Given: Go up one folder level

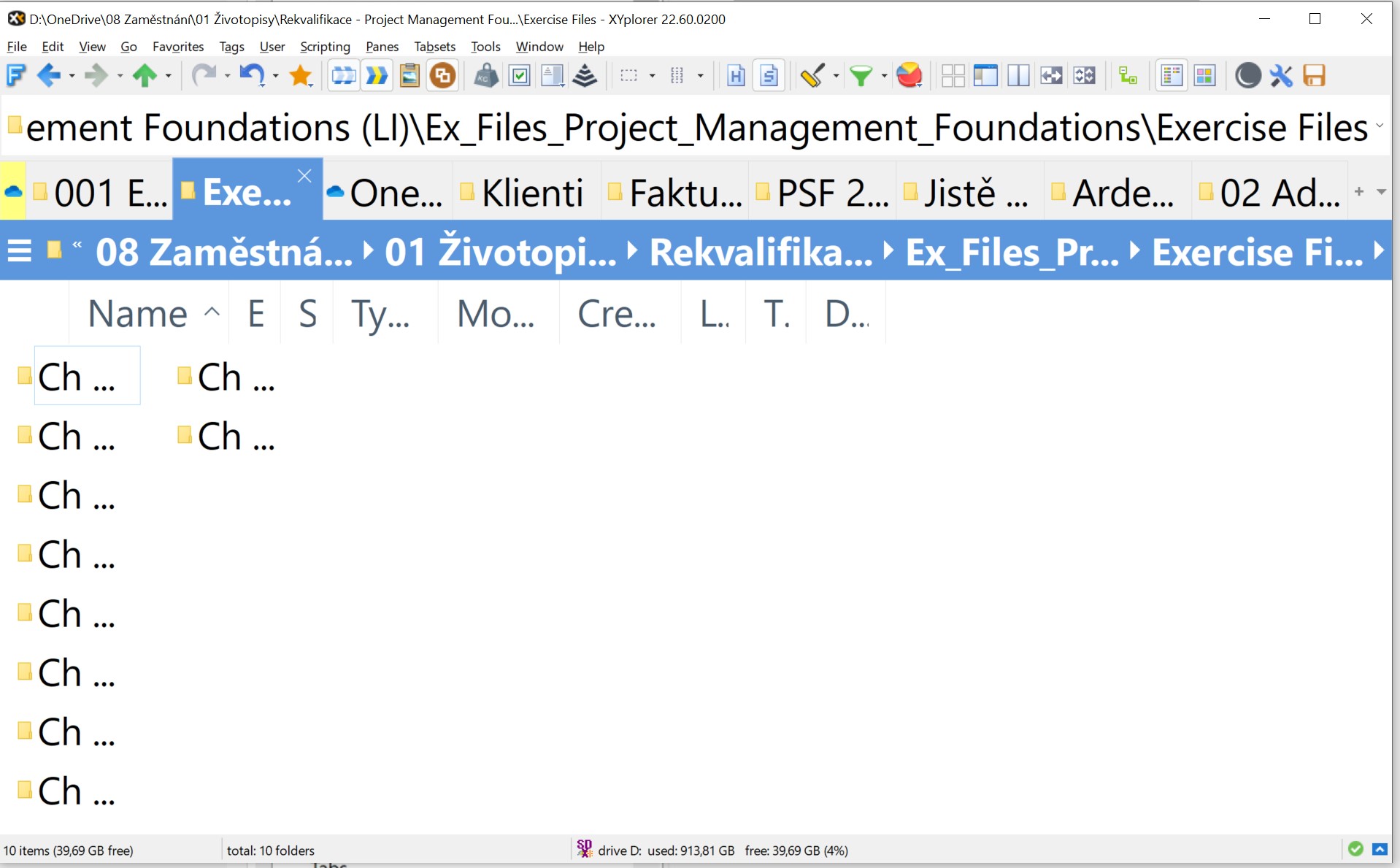Looking at the screenshot, I should pos(145,75).
